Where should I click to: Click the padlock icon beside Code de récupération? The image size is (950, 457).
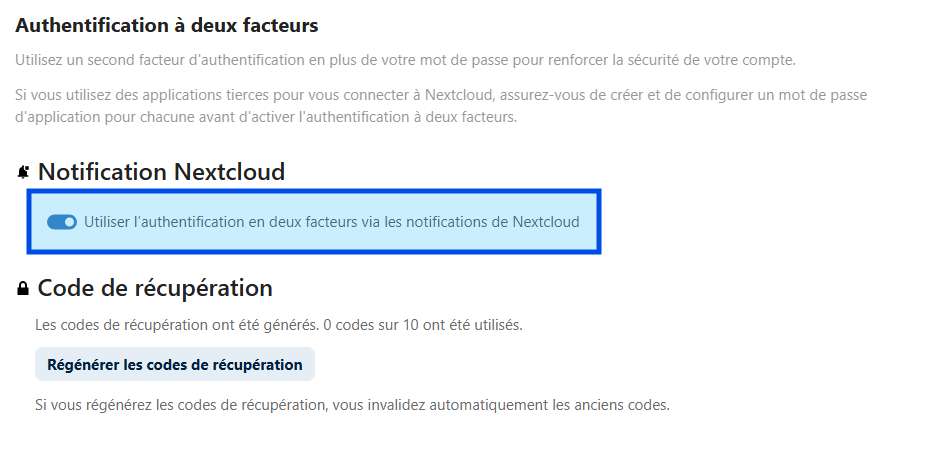click(22, 289)
